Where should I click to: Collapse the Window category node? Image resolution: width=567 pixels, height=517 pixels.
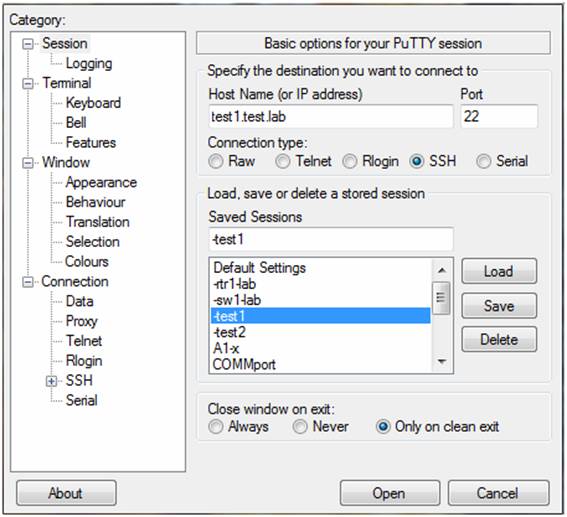pyautogui.click(x=27, y=163)
